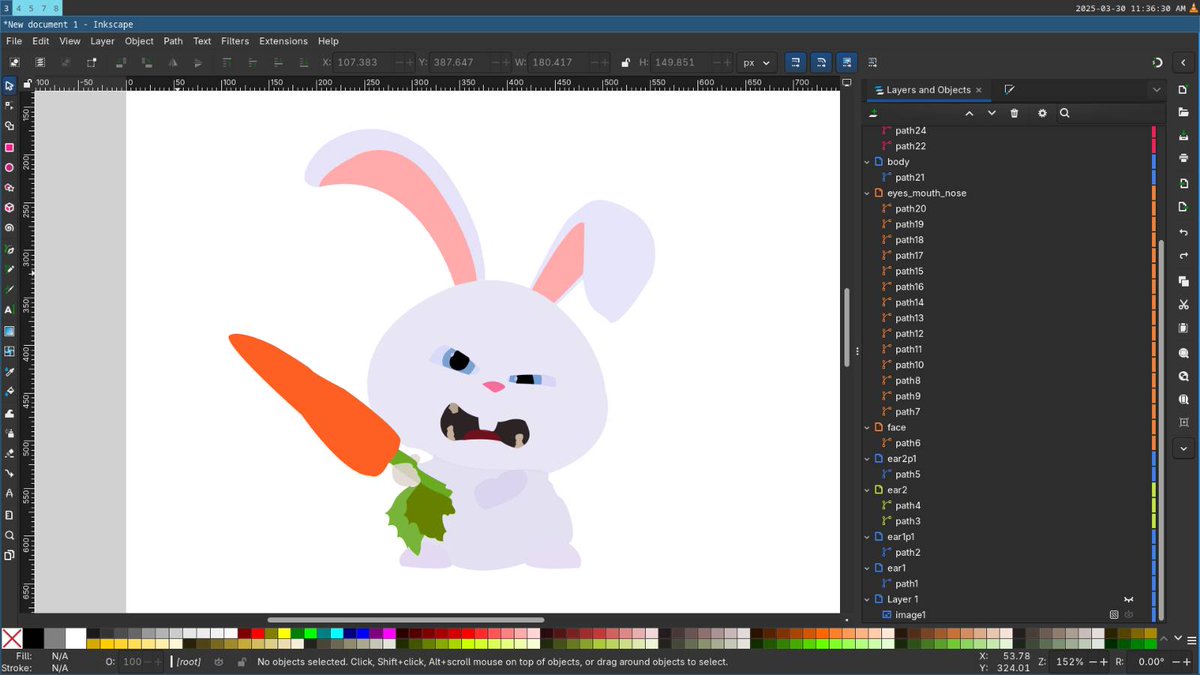1200x675 pixels.
Task: Open layers panel settings gear
Action: click(x=1042, y=113)
